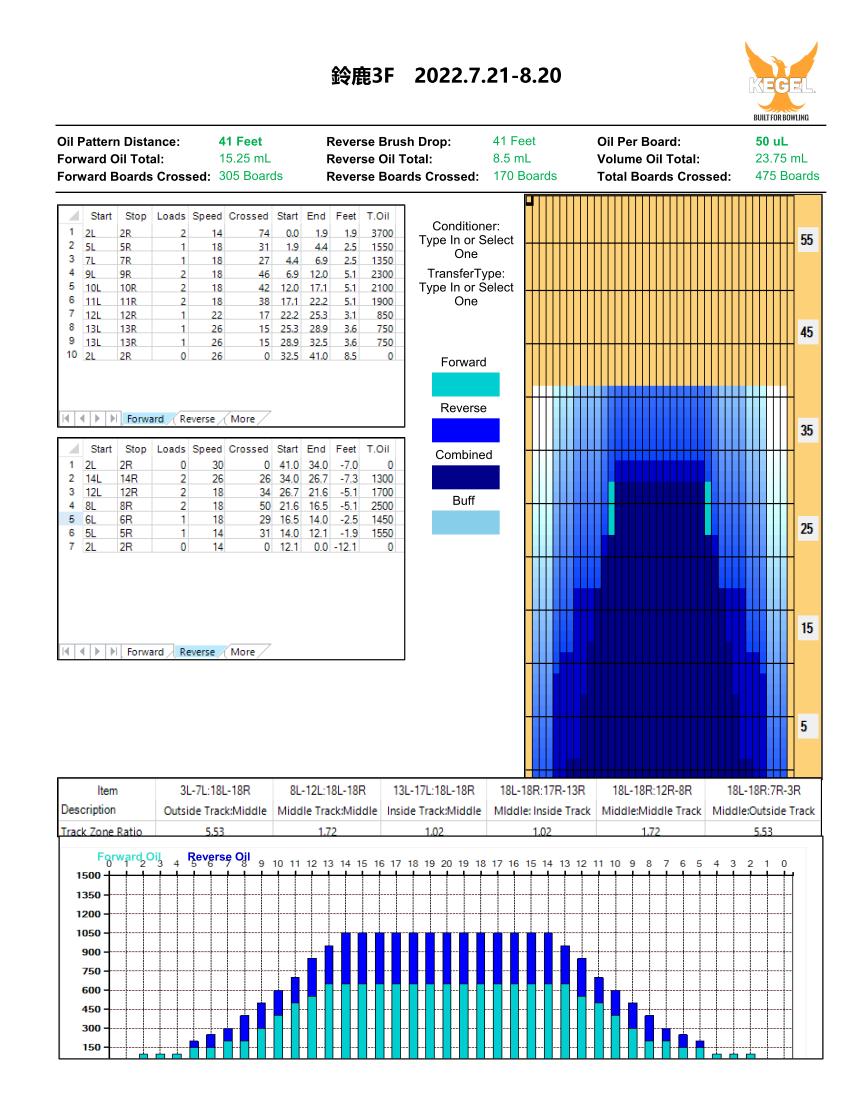Click the page title '鈴鹿3F 2022.7.21-8.20'
This screenshot has height=1100, width=850.
446,75
